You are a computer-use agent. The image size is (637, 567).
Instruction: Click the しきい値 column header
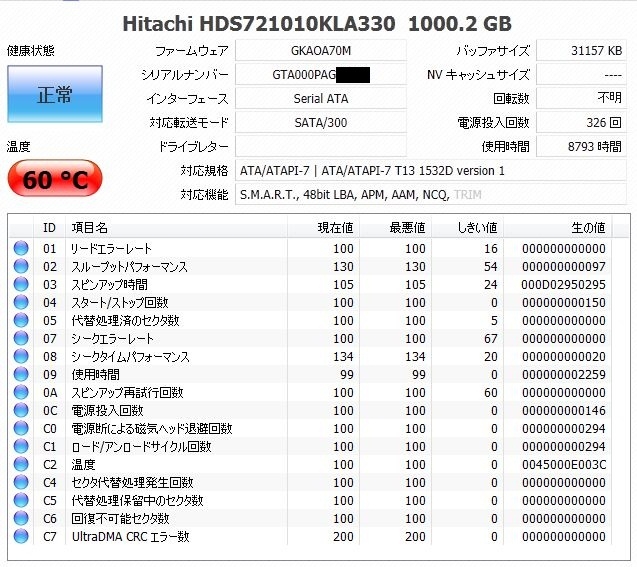click(x=467, y=227)
